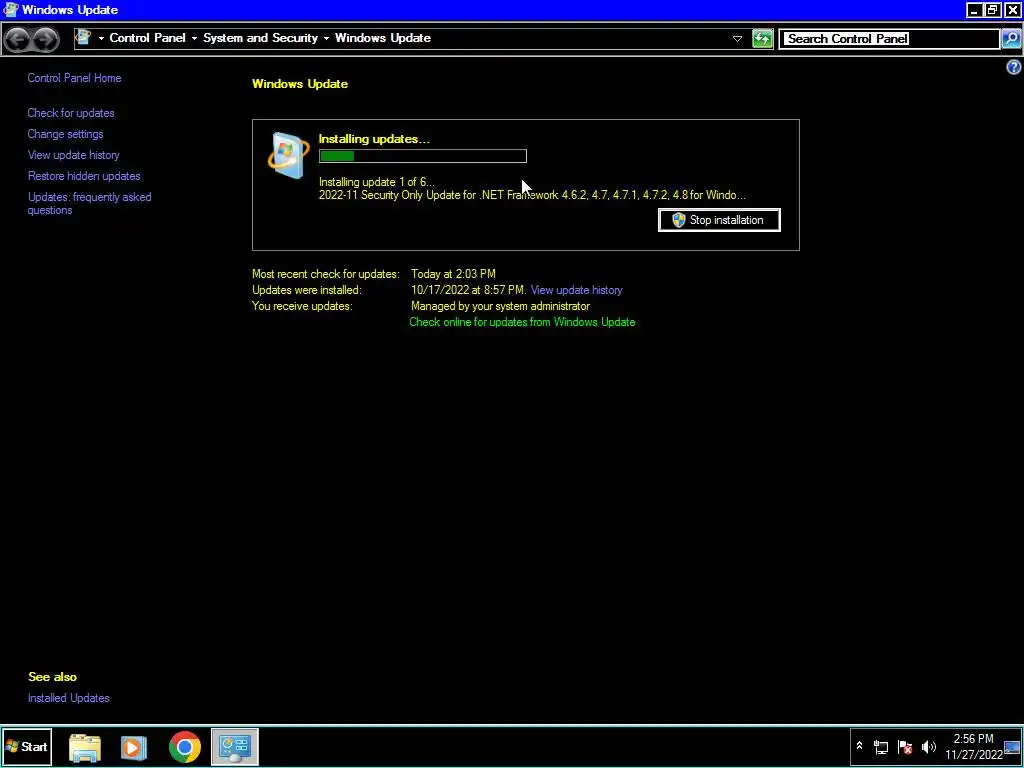This screenshot has height=768, width=1024.
Task: Expand dropdown arrow before Control Panel breadcrumb
Action: [101, 39]
